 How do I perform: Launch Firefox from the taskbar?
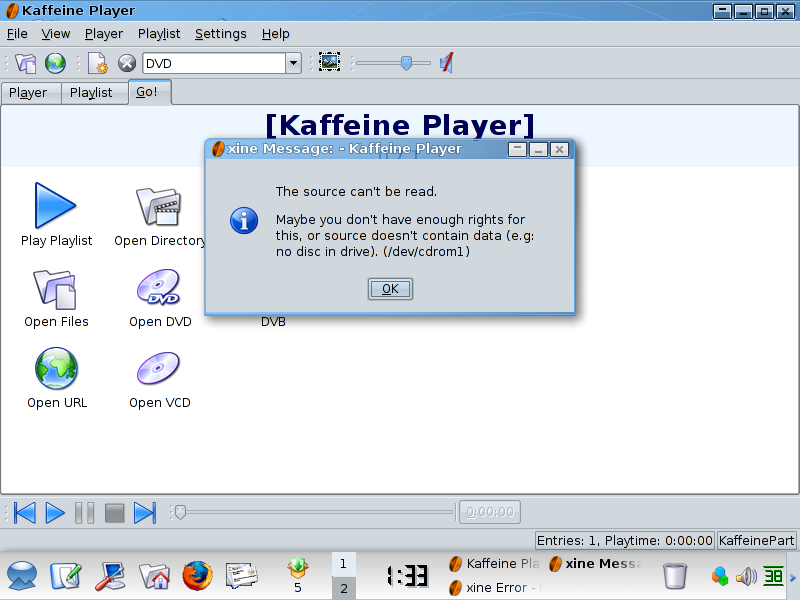198,575
